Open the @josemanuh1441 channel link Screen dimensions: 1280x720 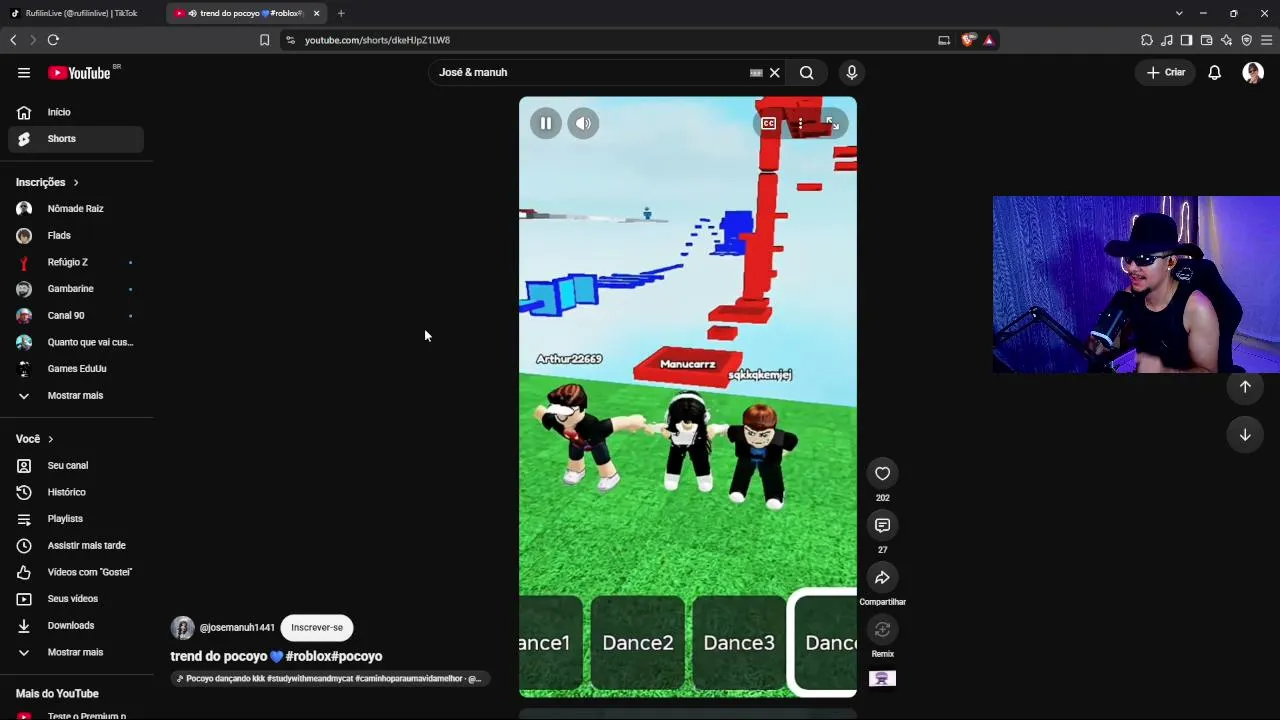pyautogui.click(x=237, y=627)
